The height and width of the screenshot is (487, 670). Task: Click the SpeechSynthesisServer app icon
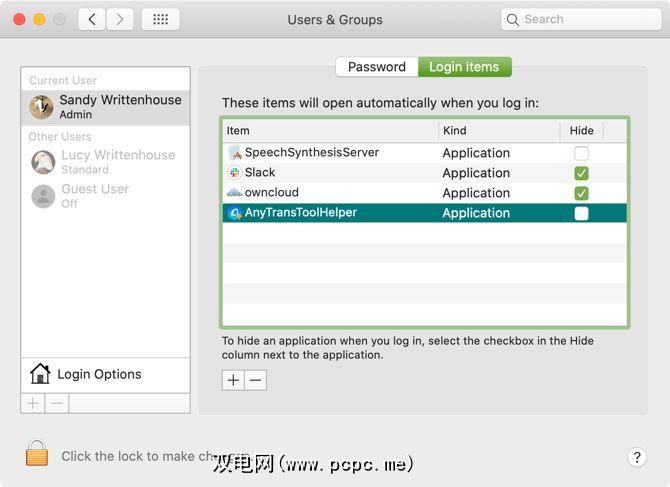[x=235, y=153]
